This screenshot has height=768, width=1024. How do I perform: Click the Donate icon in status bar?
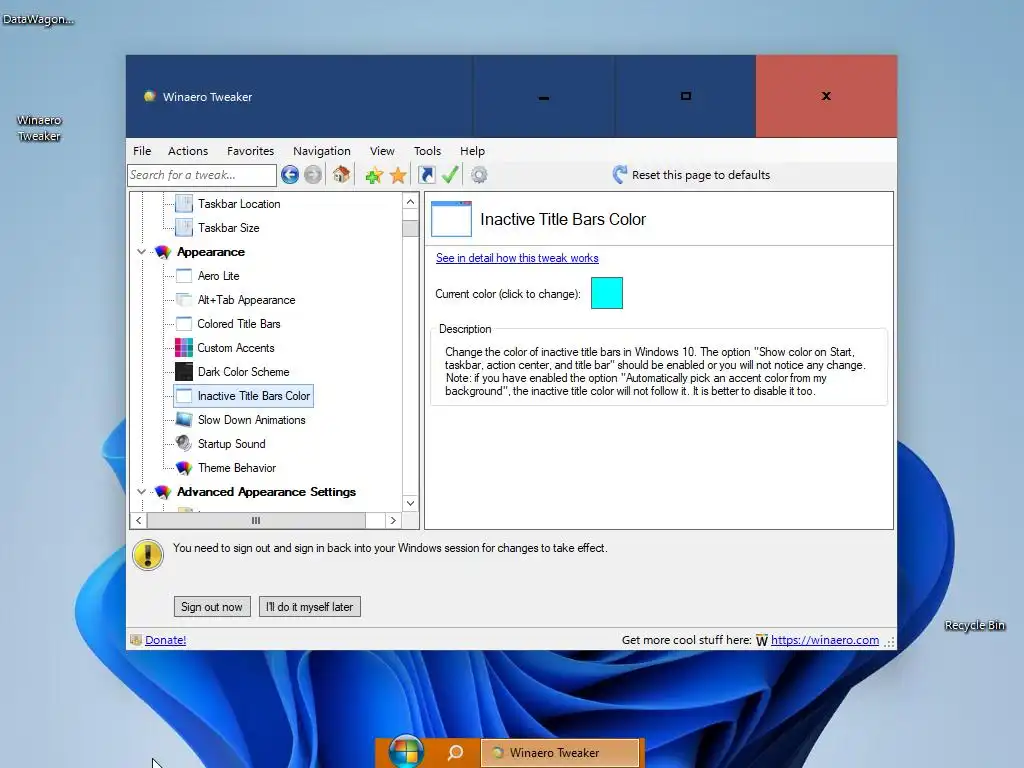tap(136, 640)
